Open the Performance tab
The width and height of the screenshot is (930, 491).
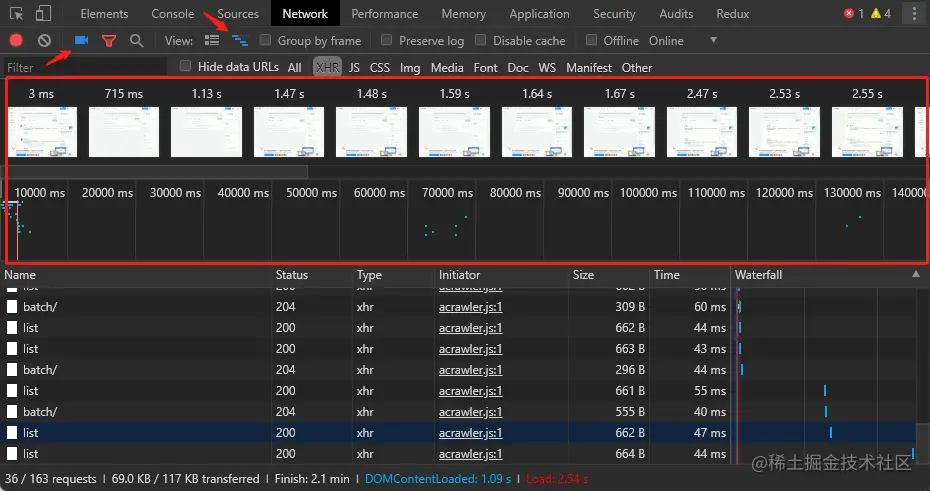coord(385,14)
